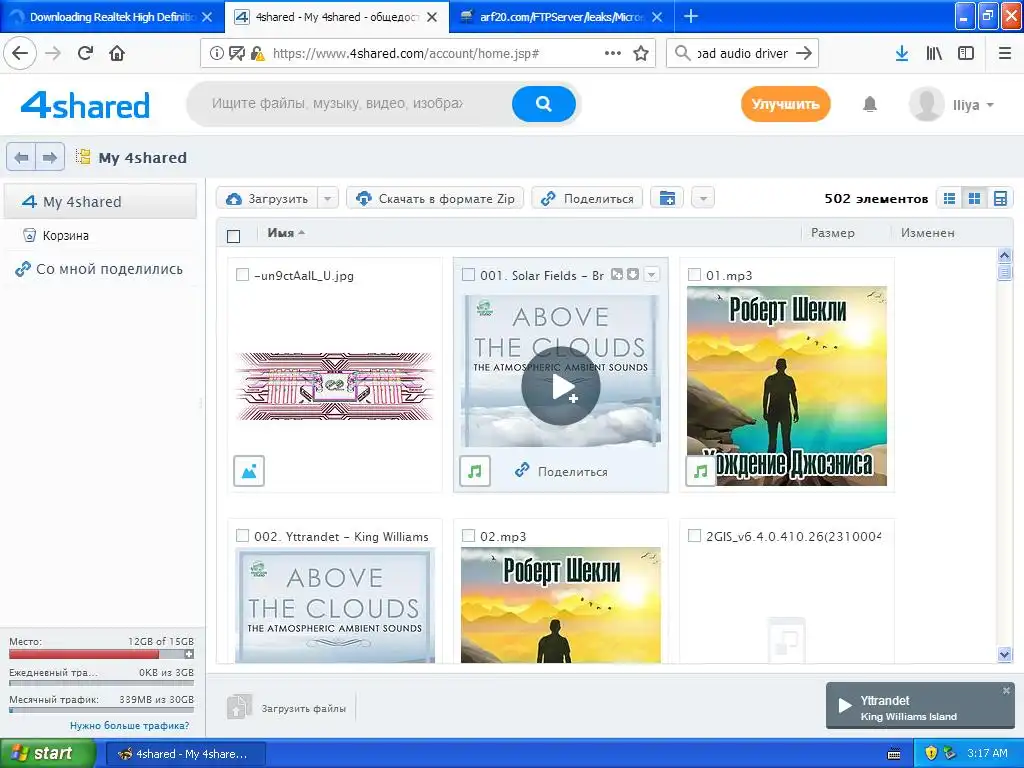Switch to detailed table view icon
Image resolution: width=1024 pixels, height=768 pixels.
1000,199
